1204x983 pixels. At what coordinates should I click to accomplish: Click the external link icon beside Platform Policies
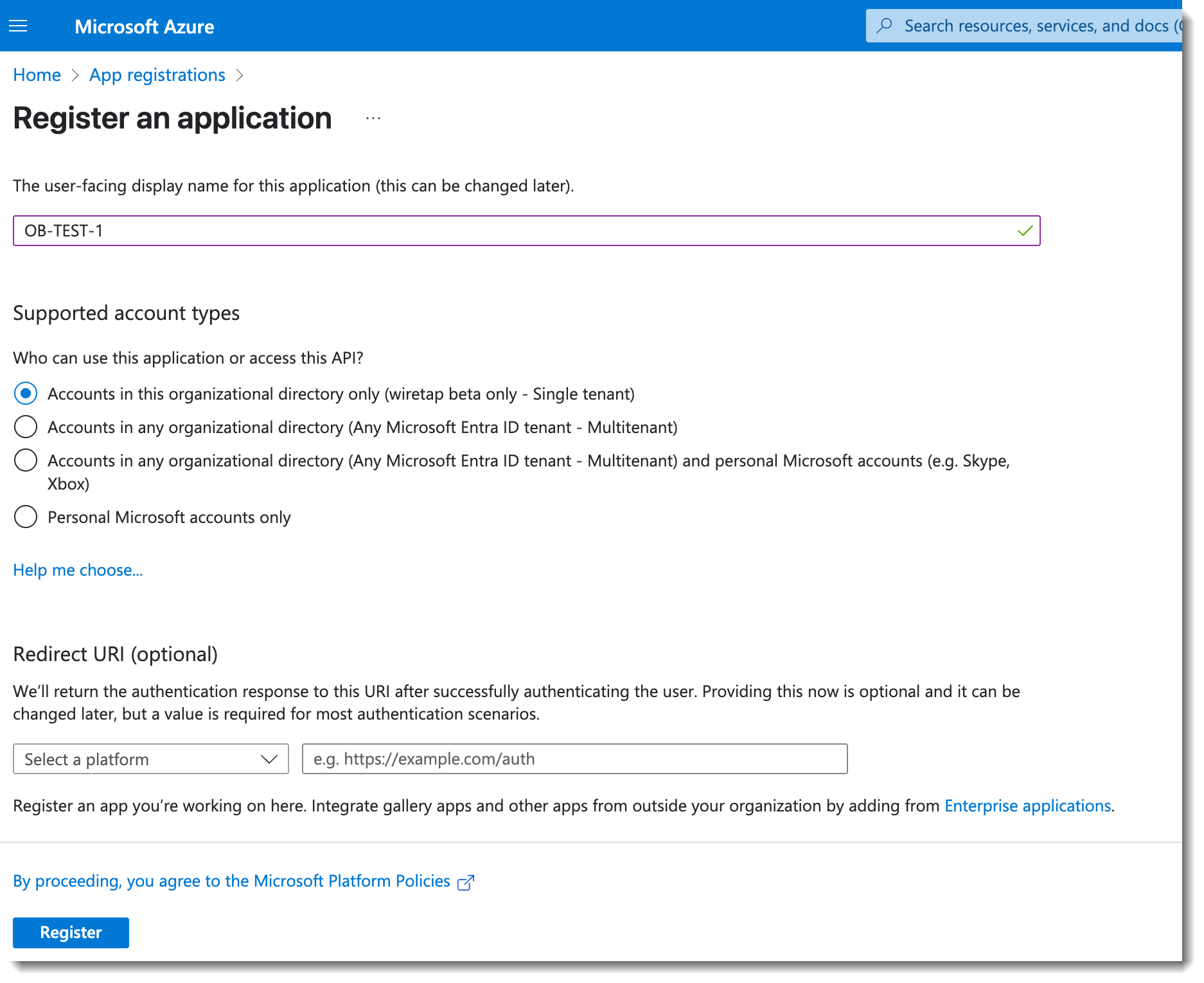pos(465,883)
